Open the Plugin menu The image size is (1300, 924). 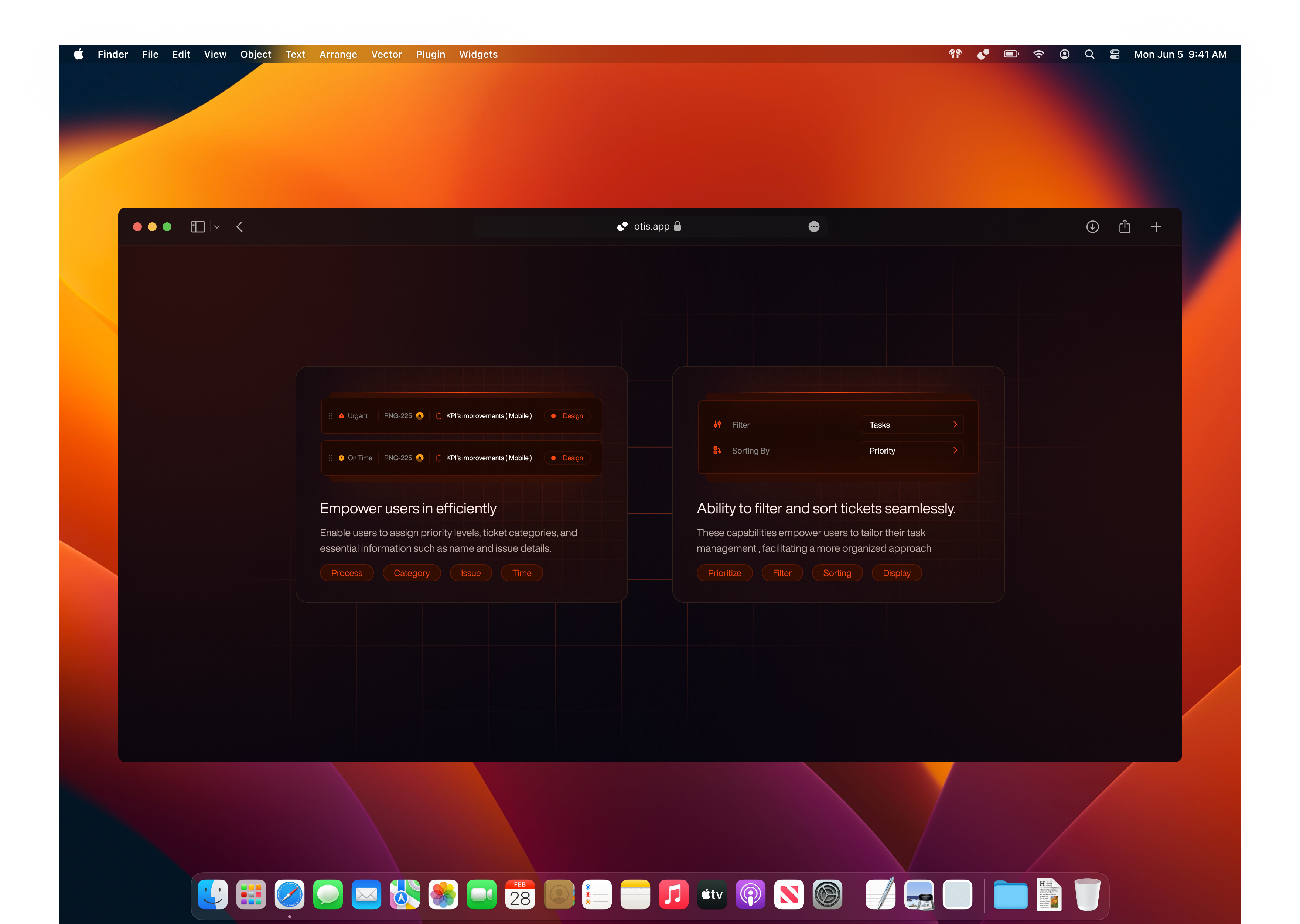point(430,54)
